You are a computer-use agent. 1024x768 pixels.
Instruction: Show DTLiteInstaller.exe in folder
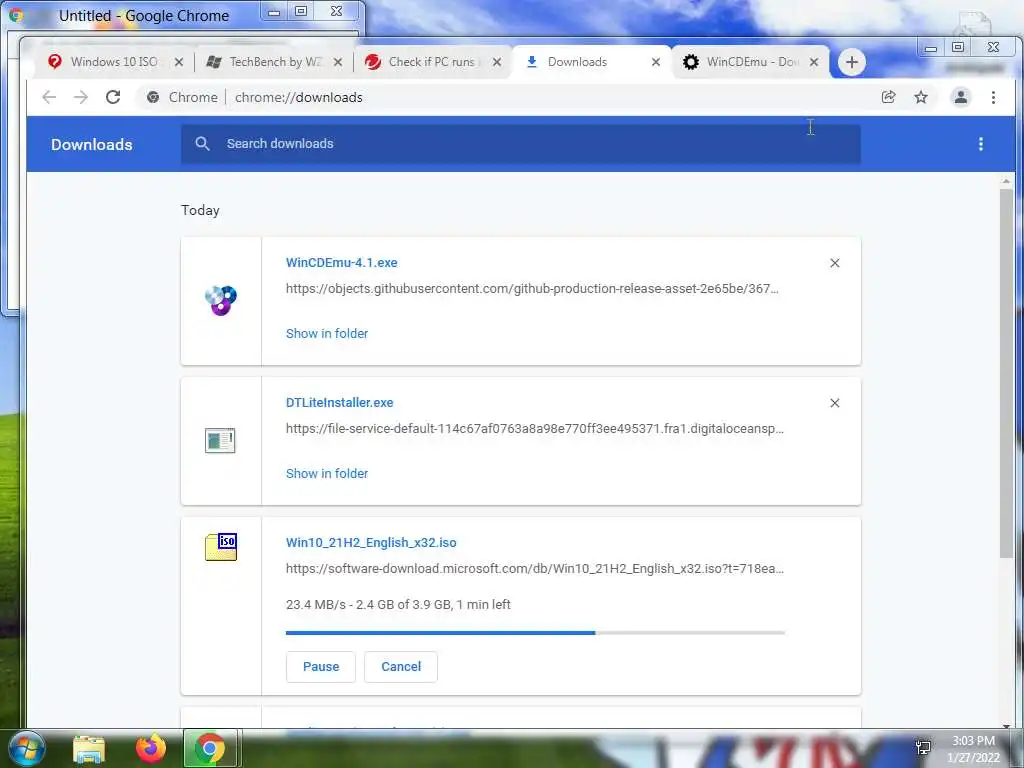[x=327, y=473]
